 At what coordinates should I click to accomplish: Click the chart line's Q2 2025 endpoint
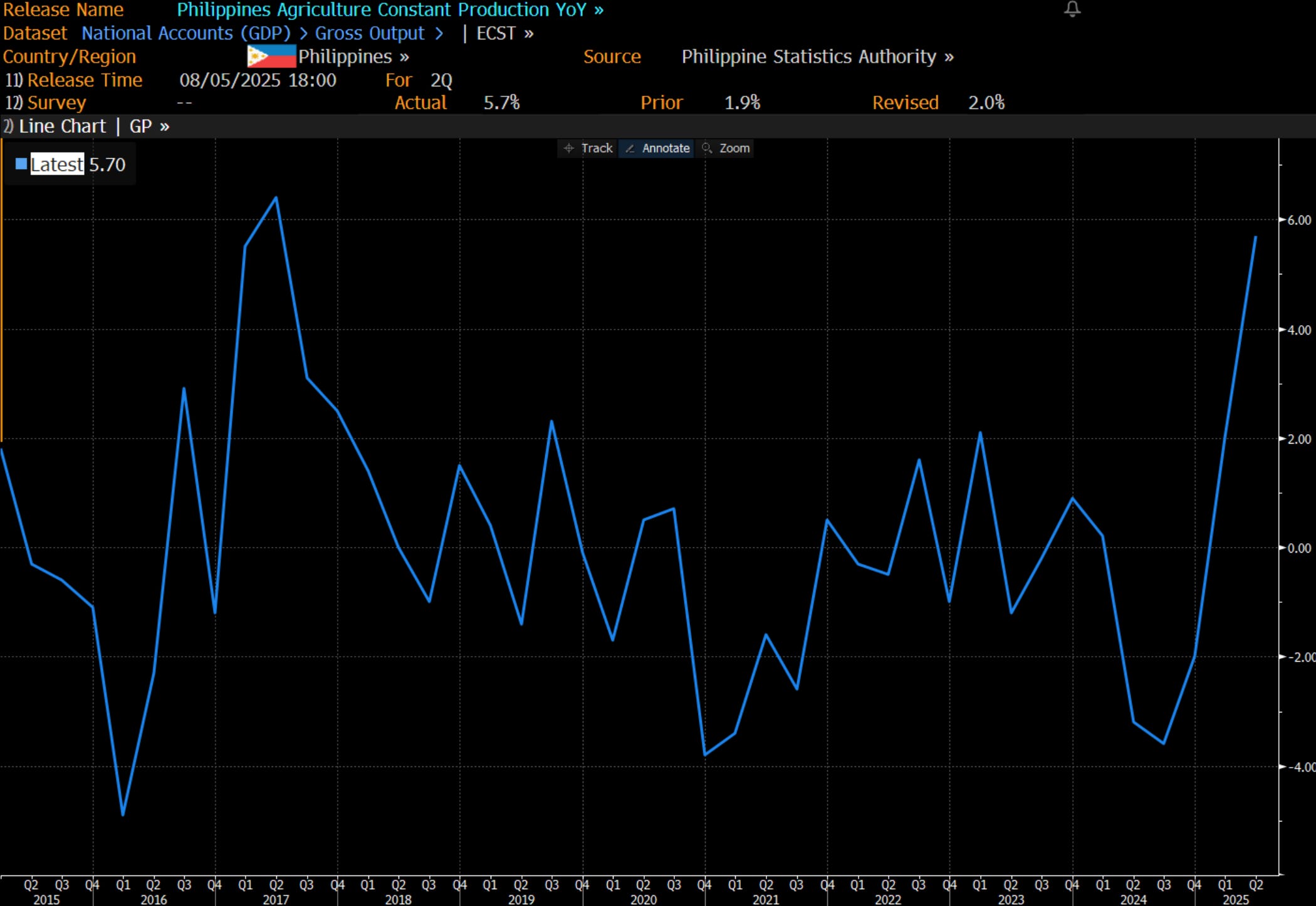[x=1255, y=237]
